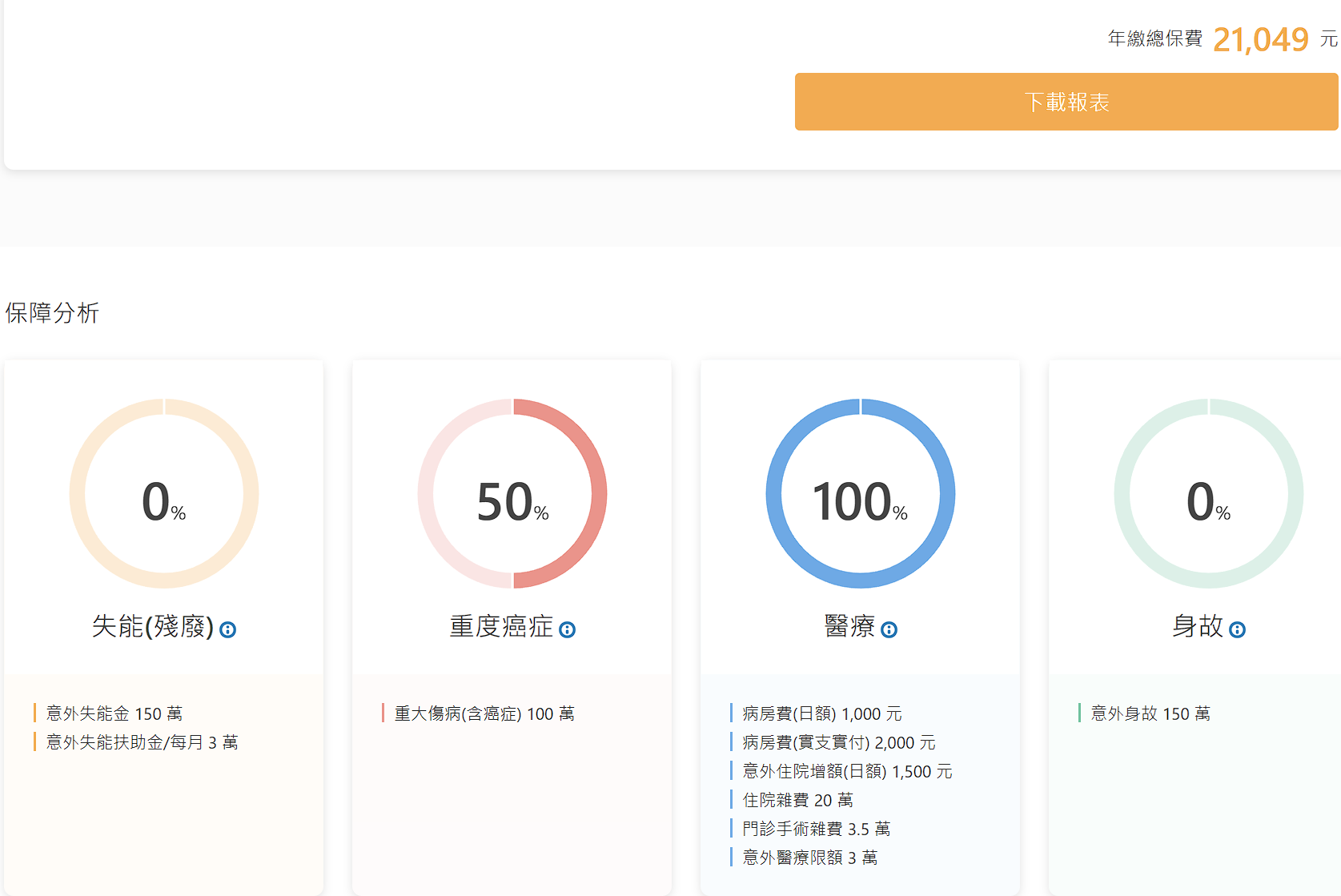Select 門診手術雜費 3.5 萬 item
Viewport: 1341px width, 896px height.
[816, 829]
